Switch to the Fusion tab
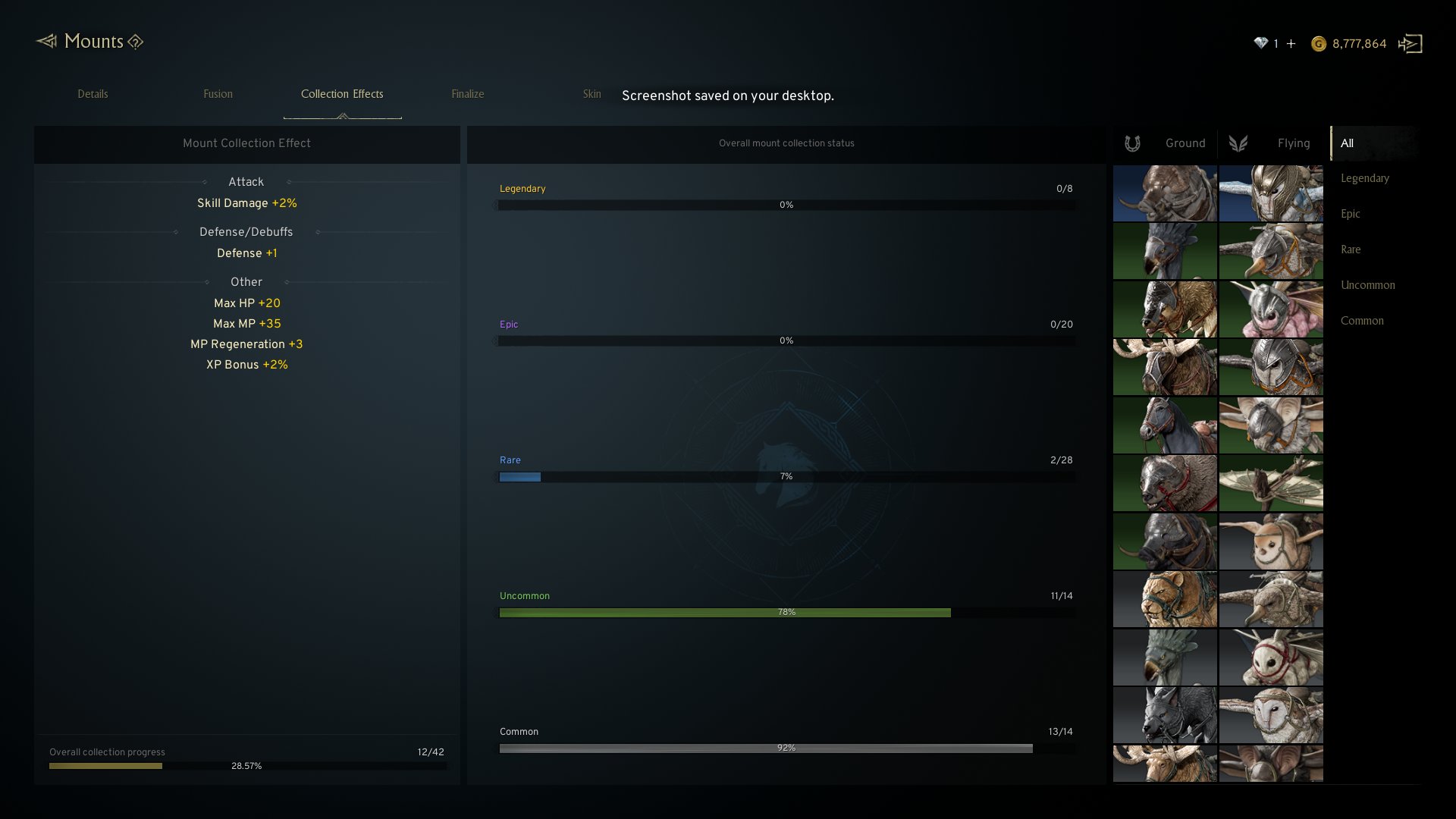The width and height of the screenshot is (1456, 819). (218, 94)
